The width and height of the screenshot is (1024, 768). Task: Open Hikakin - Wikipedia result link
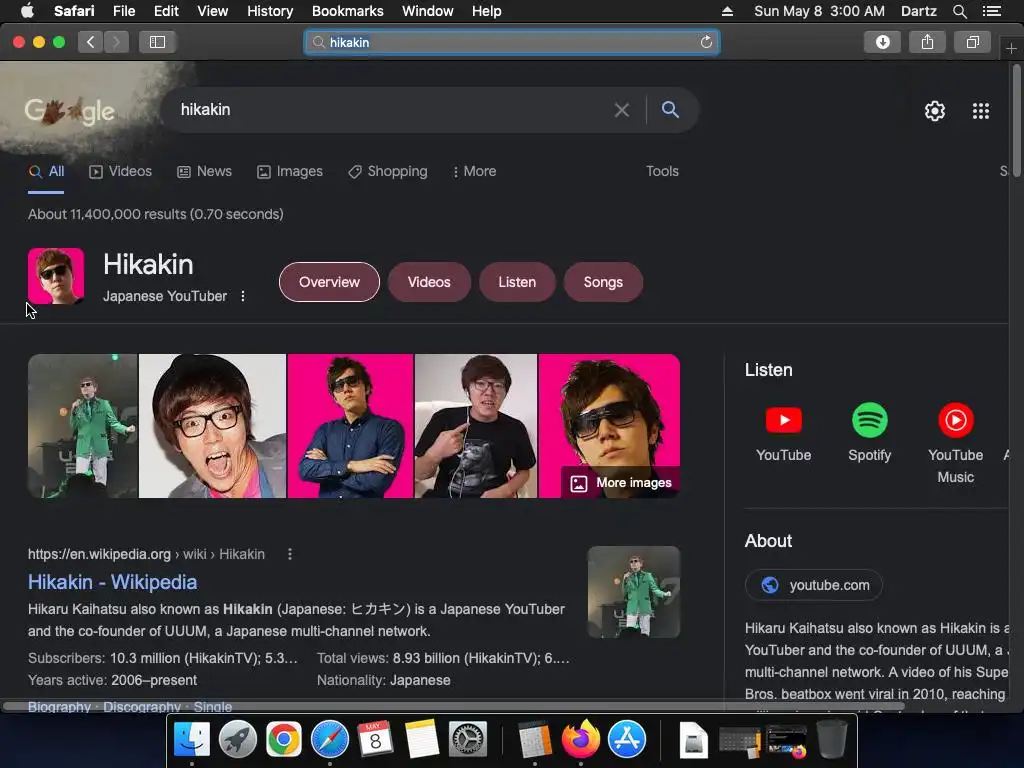click(112, 582)
